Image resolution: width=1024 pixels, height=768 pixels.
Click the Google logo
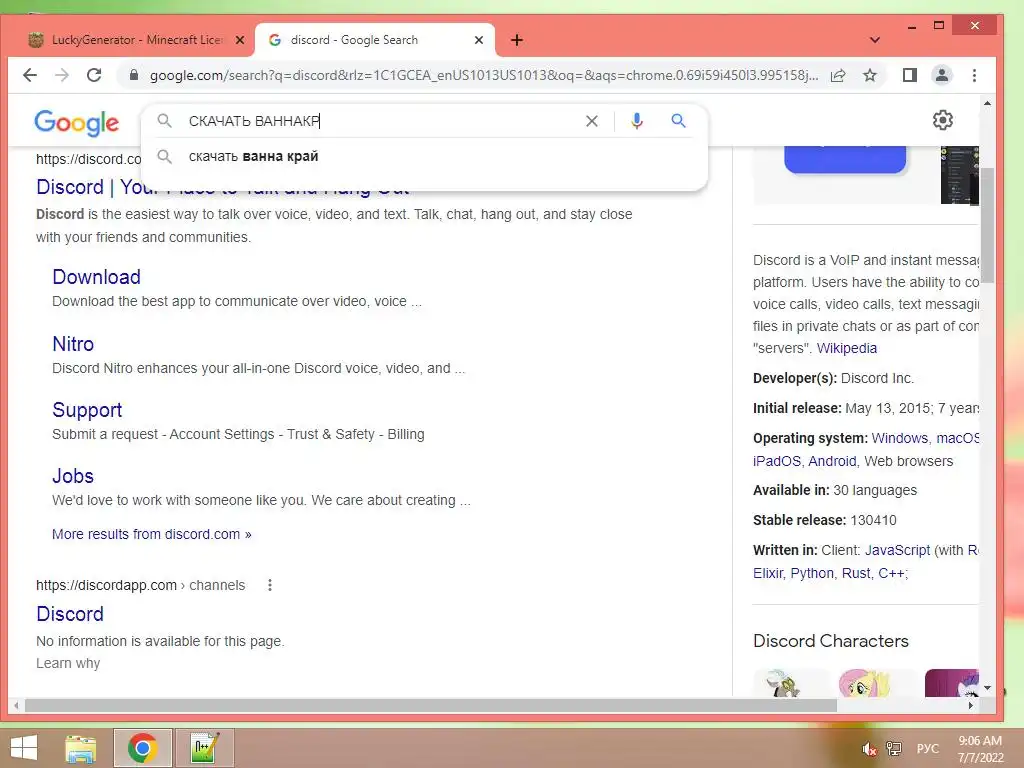point(76,123)
